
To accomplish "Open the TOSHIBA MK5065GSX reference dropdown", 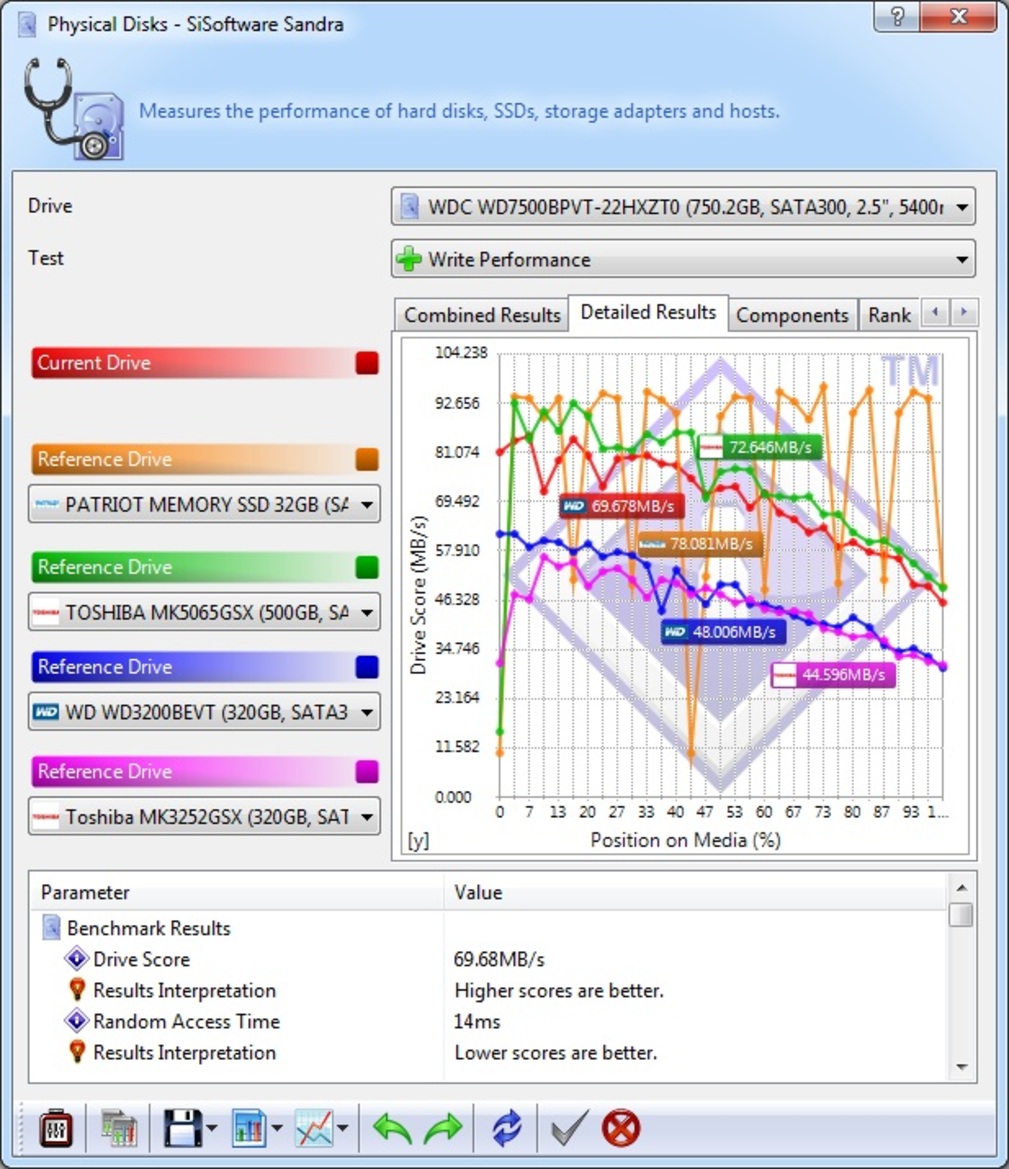I will [204, 612].
